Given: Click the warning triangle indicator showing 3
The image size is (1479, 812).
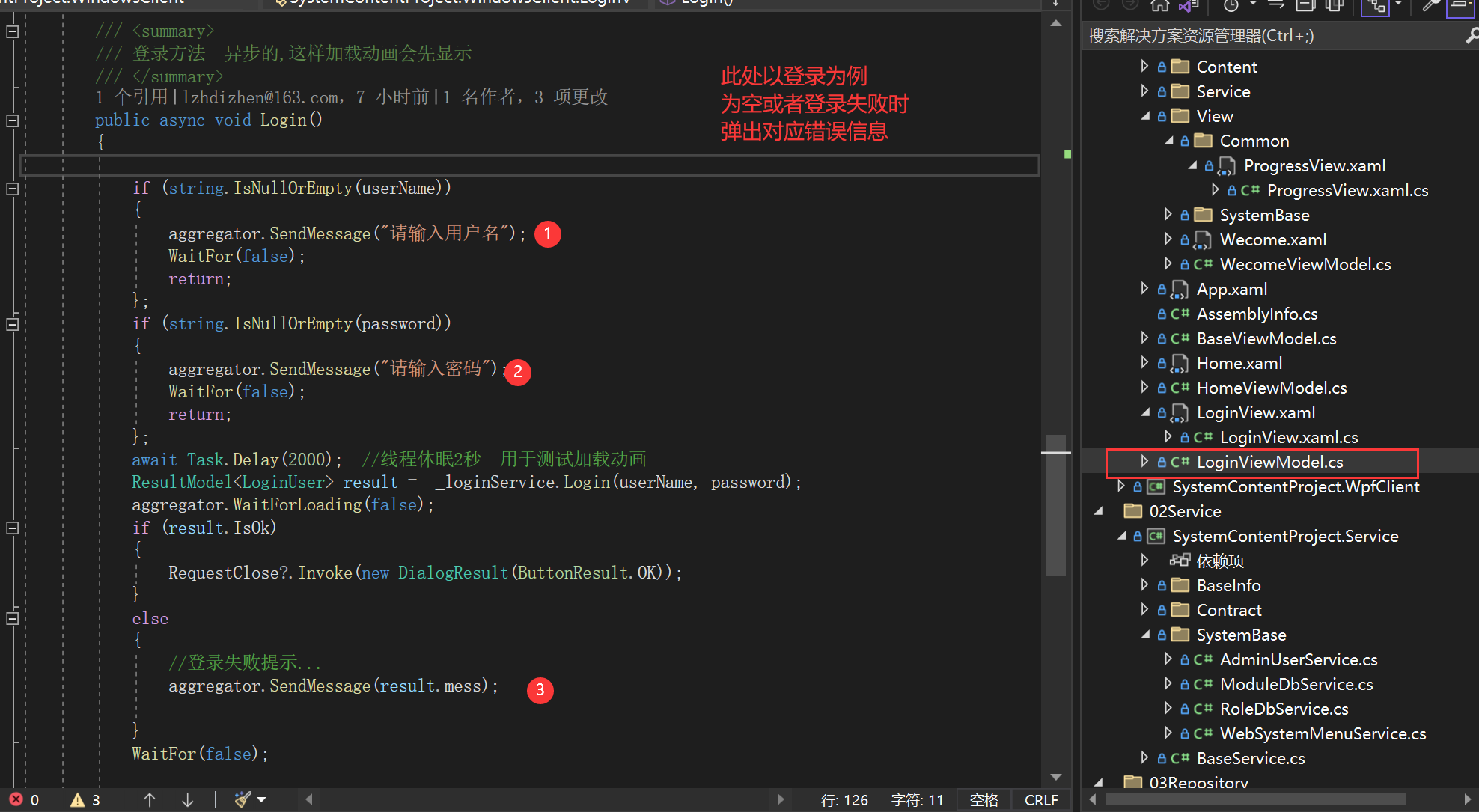Looking at the screenshot, I should point(78,800).
